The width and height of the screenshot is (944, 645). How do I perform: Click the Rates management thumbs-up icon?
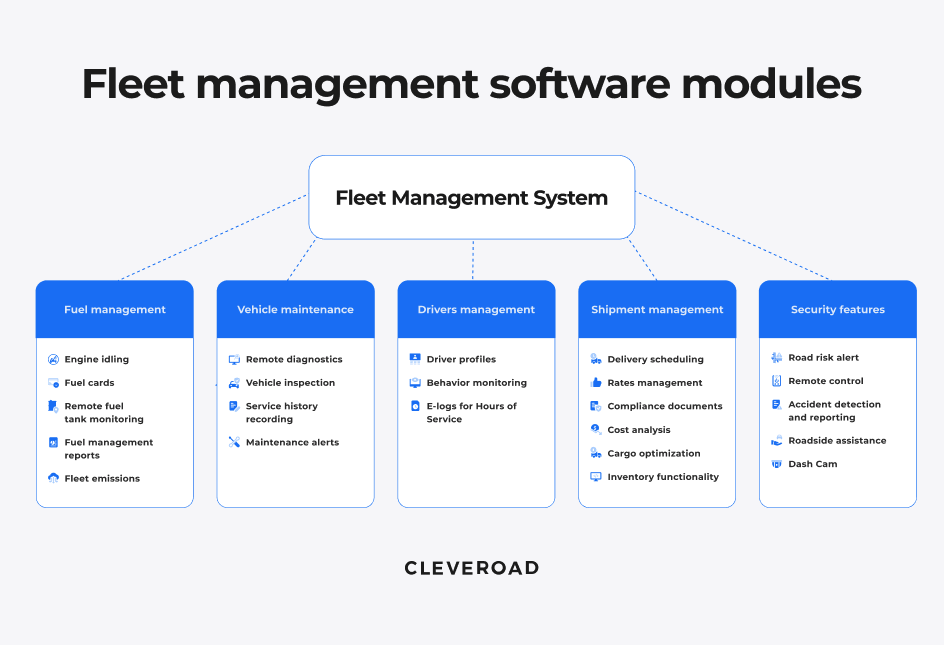pyautogui.click(x=596, y=382)
